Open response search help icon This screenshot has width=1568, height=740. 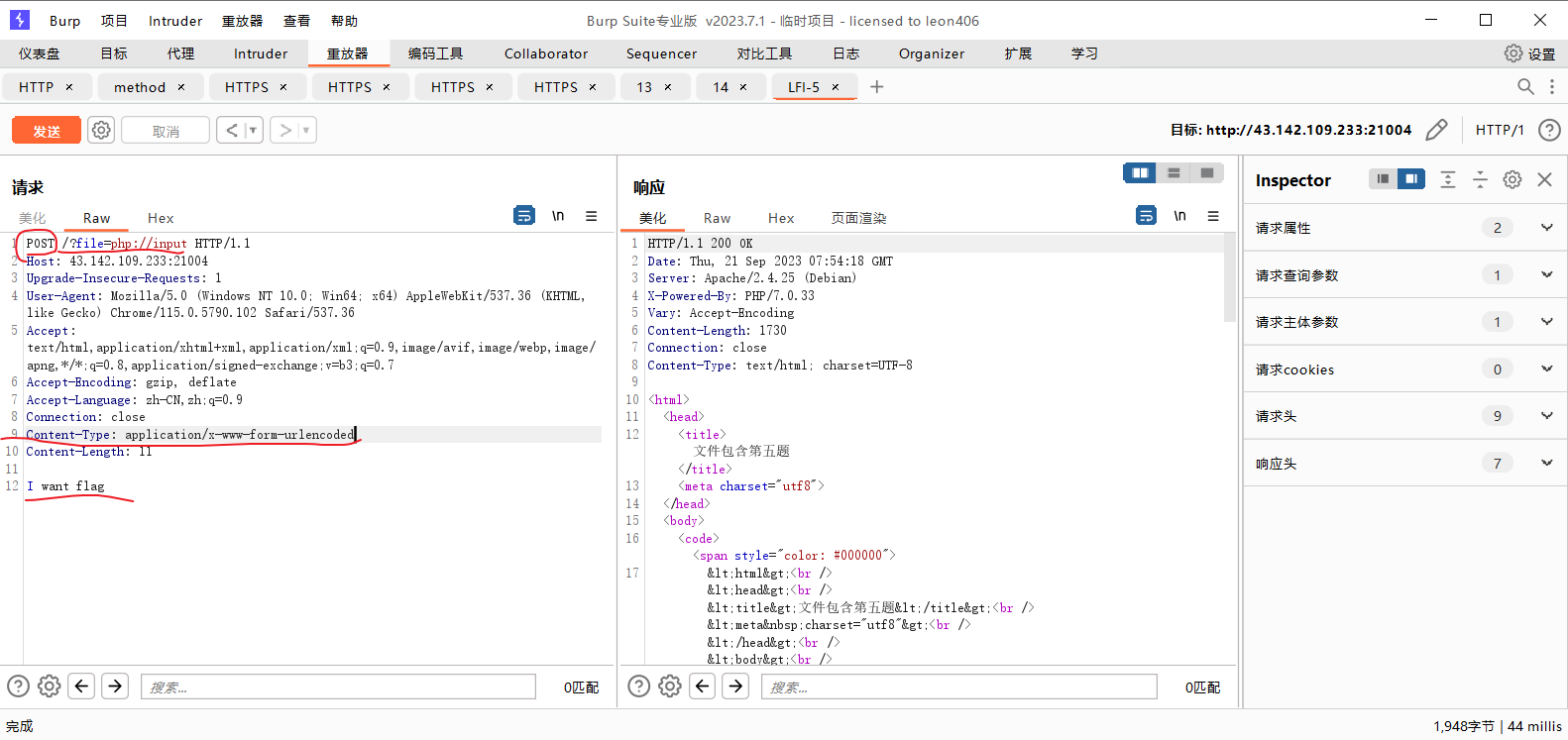pyautogui.click(x=639, y=686)
